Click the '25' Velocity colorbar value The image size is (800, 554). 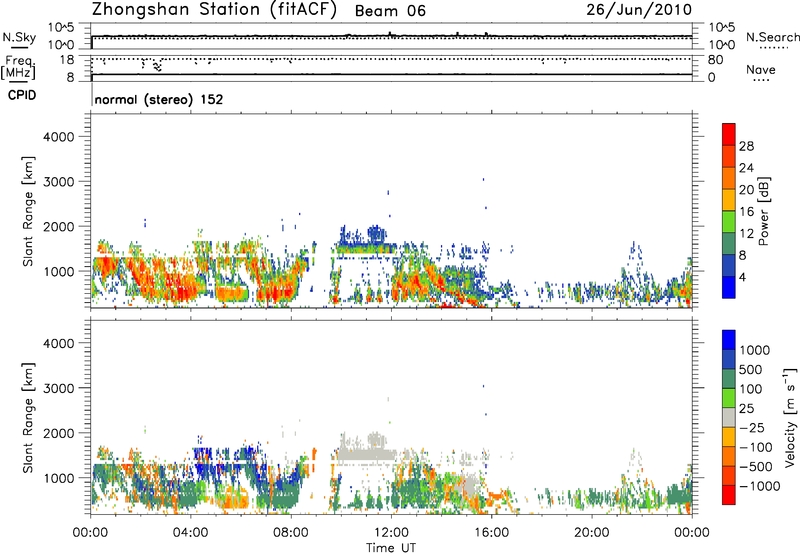coord(747,409)
